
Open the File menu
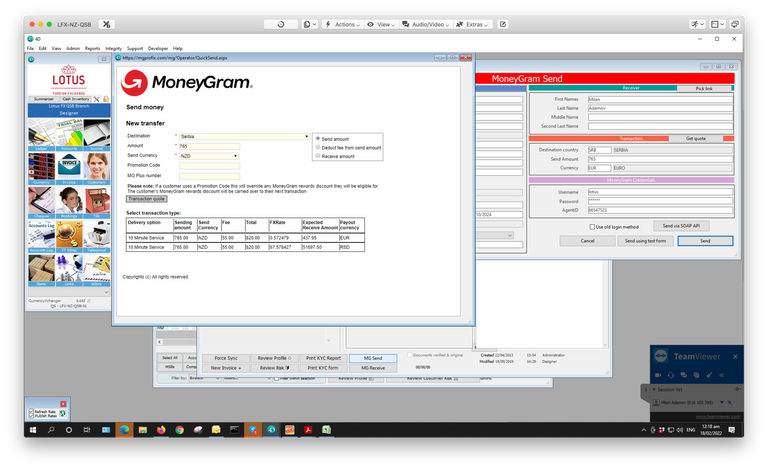click(30, 48)
